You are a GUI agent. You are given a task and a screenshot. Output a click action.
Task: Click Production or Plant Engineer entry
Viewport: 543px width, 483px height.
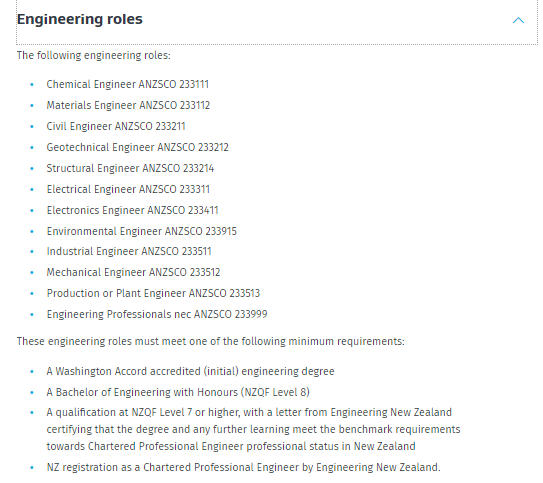153,294
